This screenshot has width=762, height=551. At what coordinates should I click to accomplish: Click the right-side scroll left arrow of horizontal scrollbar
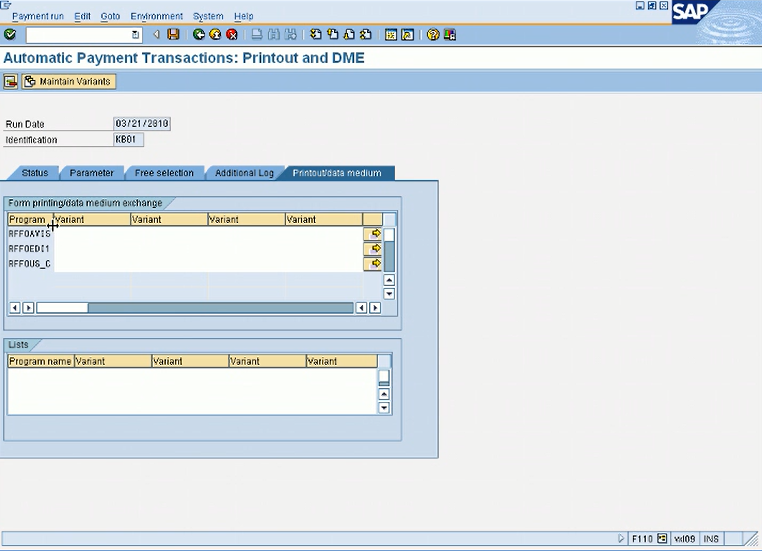361,308
